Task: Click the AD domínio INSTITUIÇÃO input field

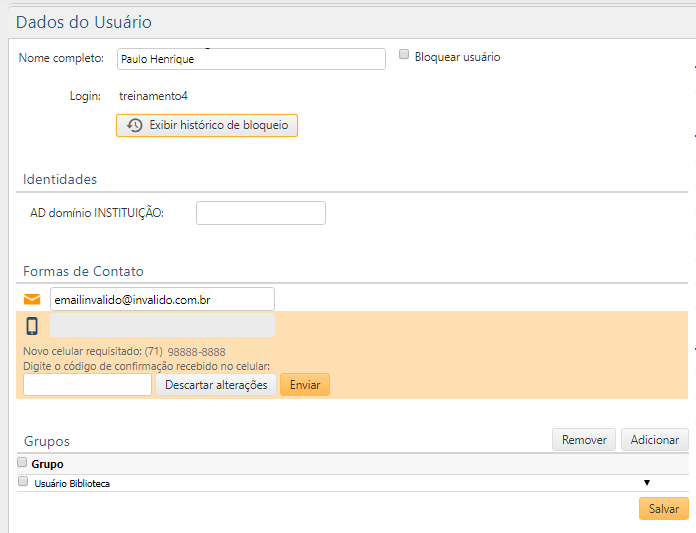Action: tap(260, 213)
